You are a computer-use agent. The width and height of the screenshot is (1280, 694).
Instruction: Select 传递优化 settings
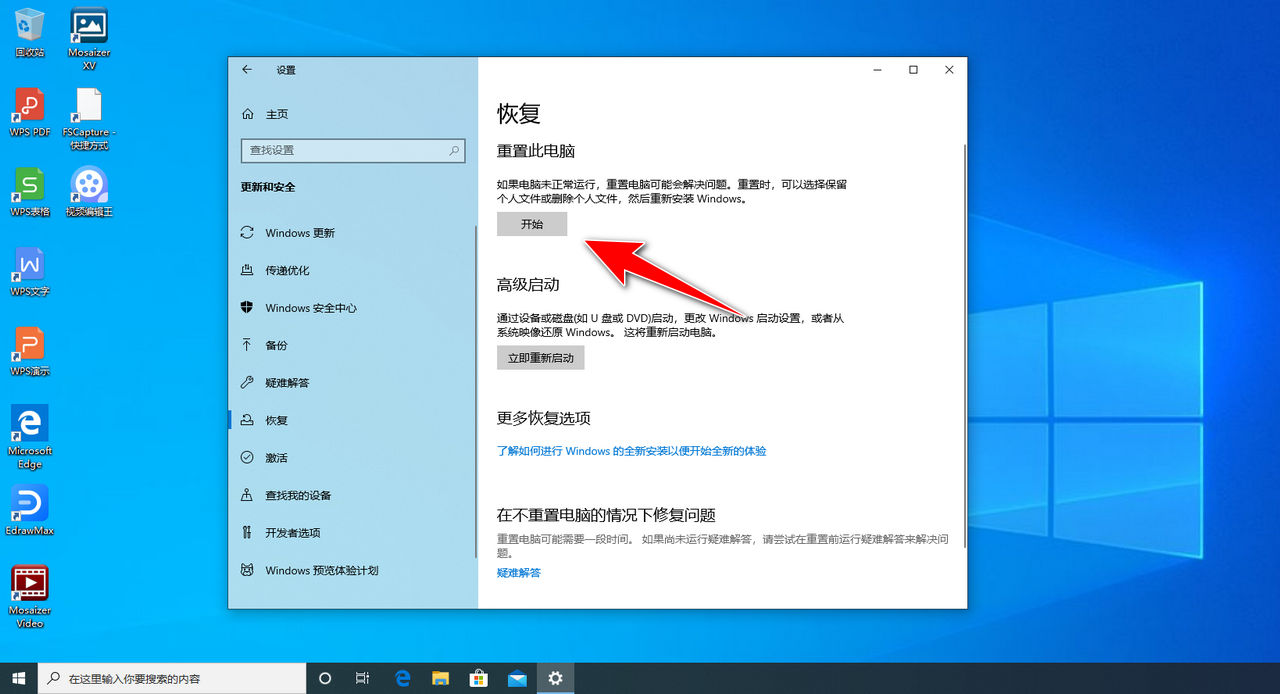pos(288,270)
